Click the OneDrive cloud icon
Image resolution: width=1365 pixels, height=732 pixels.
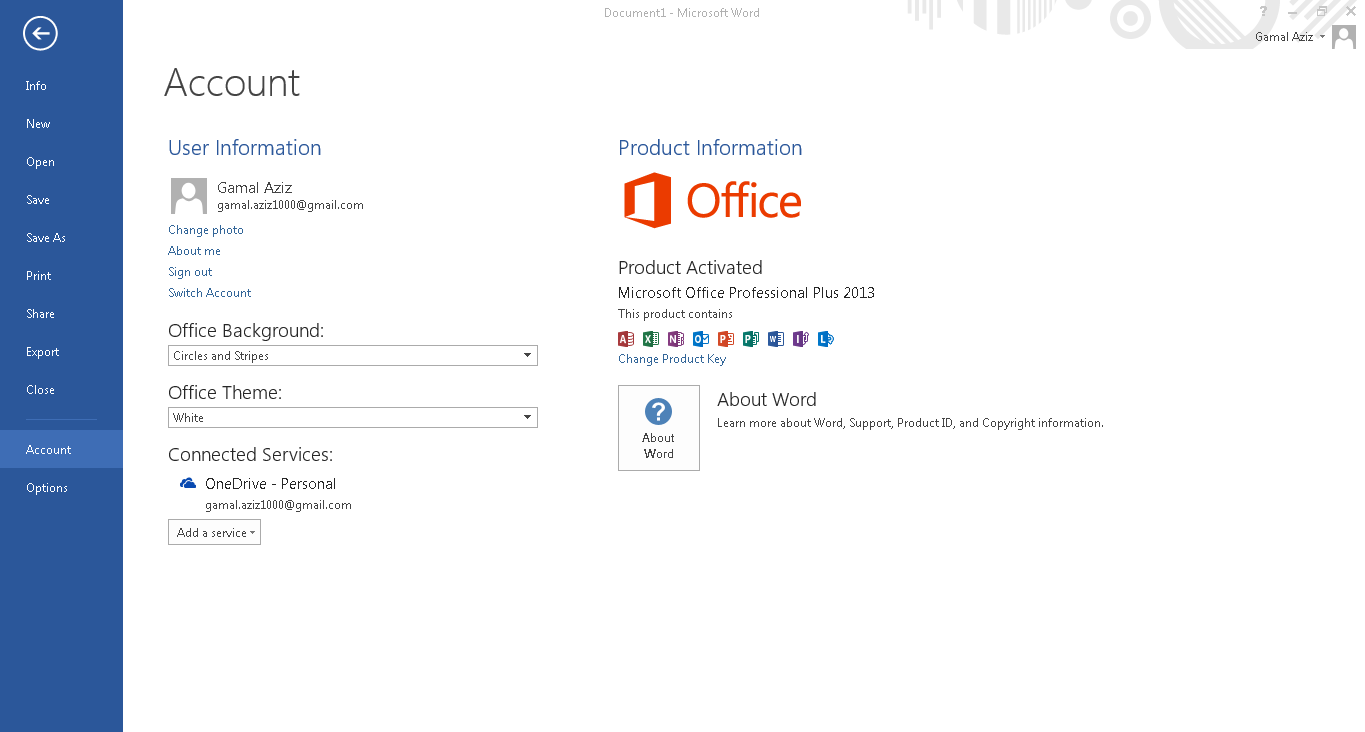tap(188, 483)
